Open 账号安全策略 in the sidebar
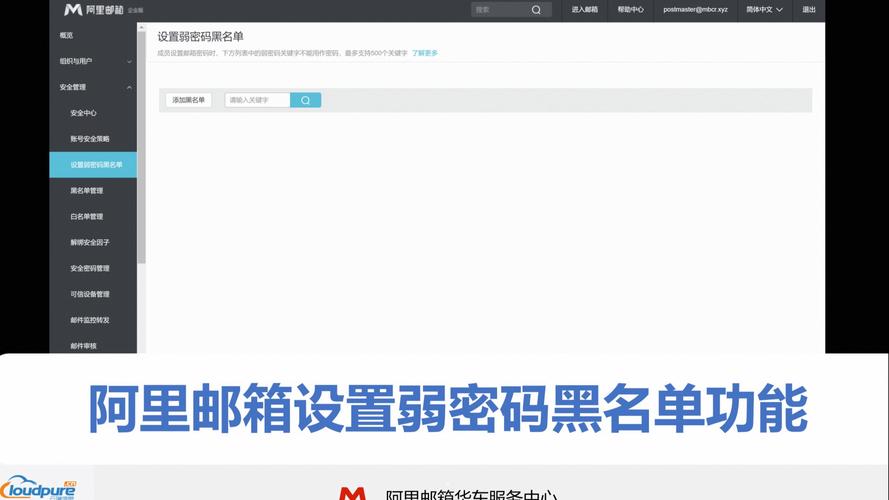The image size is (889, 500). pyautogui.click(x=90, y=139)
